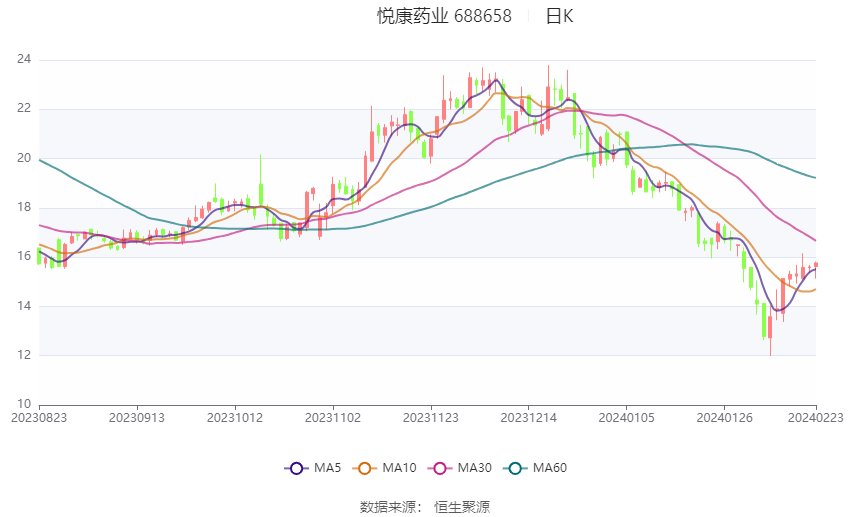
Task: Click the tall red candlestick near 20231214
Action: [x=548, y=98]
